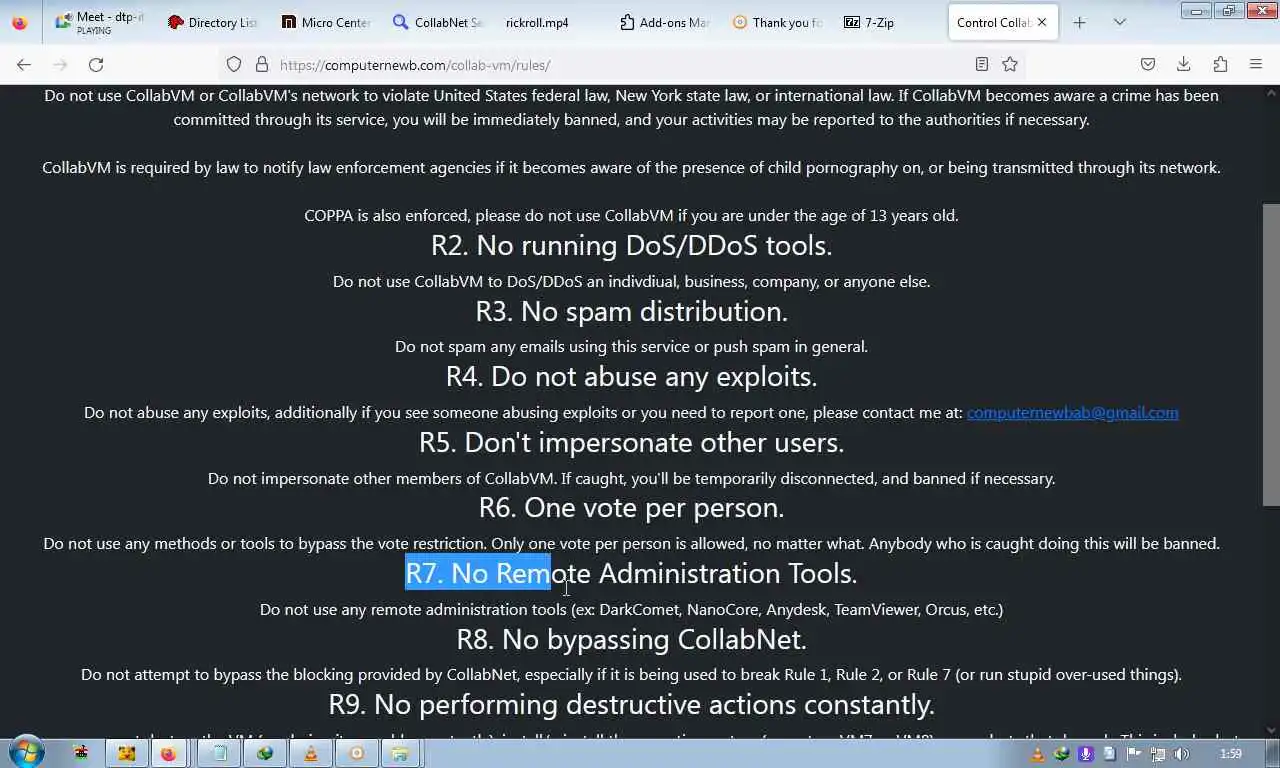Open the globe download manager taskbar button
1280x768 pixels.
click(x=265, y=754)
